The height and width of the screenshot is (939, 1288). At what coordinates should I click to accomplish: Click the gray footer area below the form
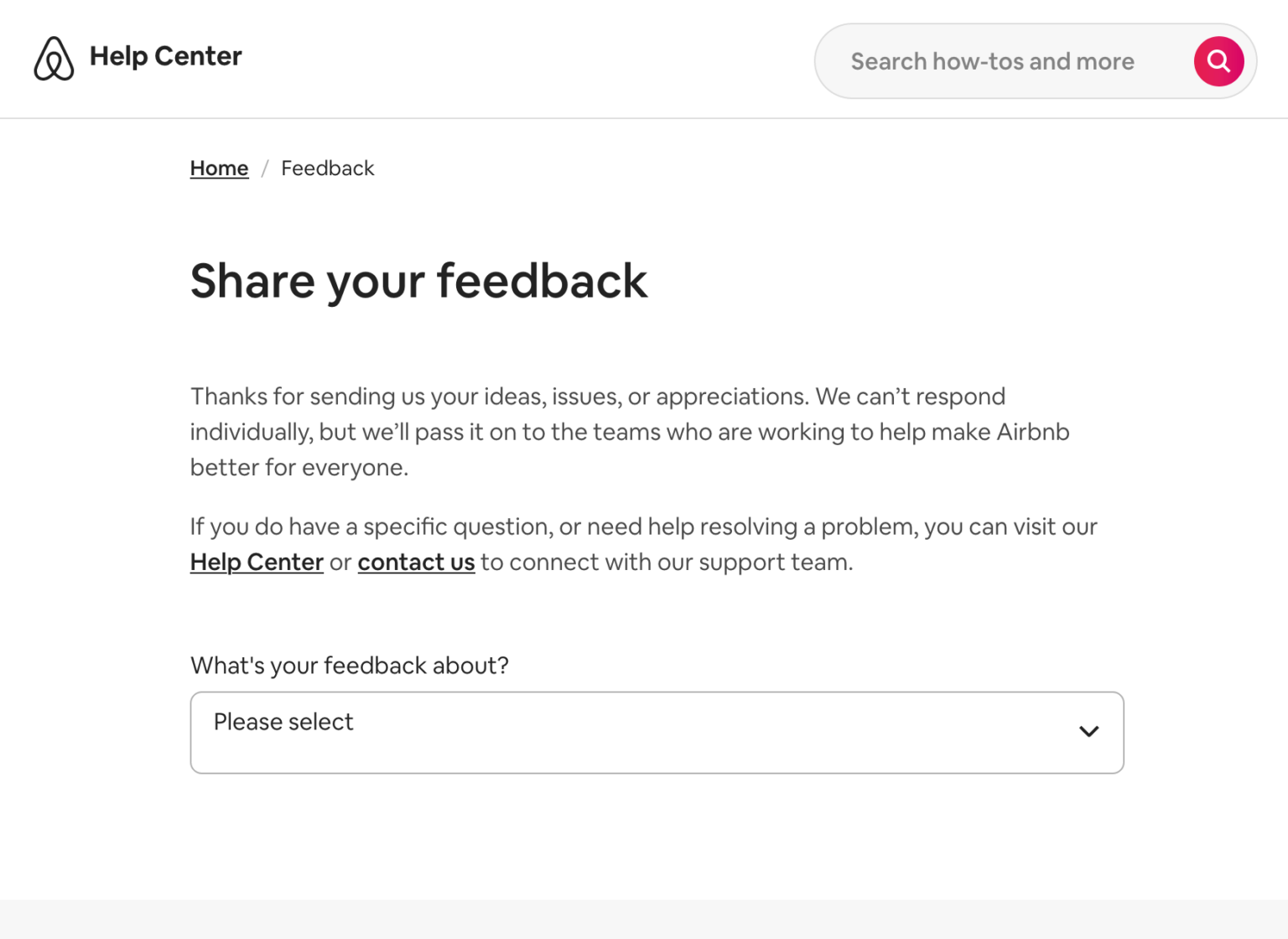tap(644, 919)
